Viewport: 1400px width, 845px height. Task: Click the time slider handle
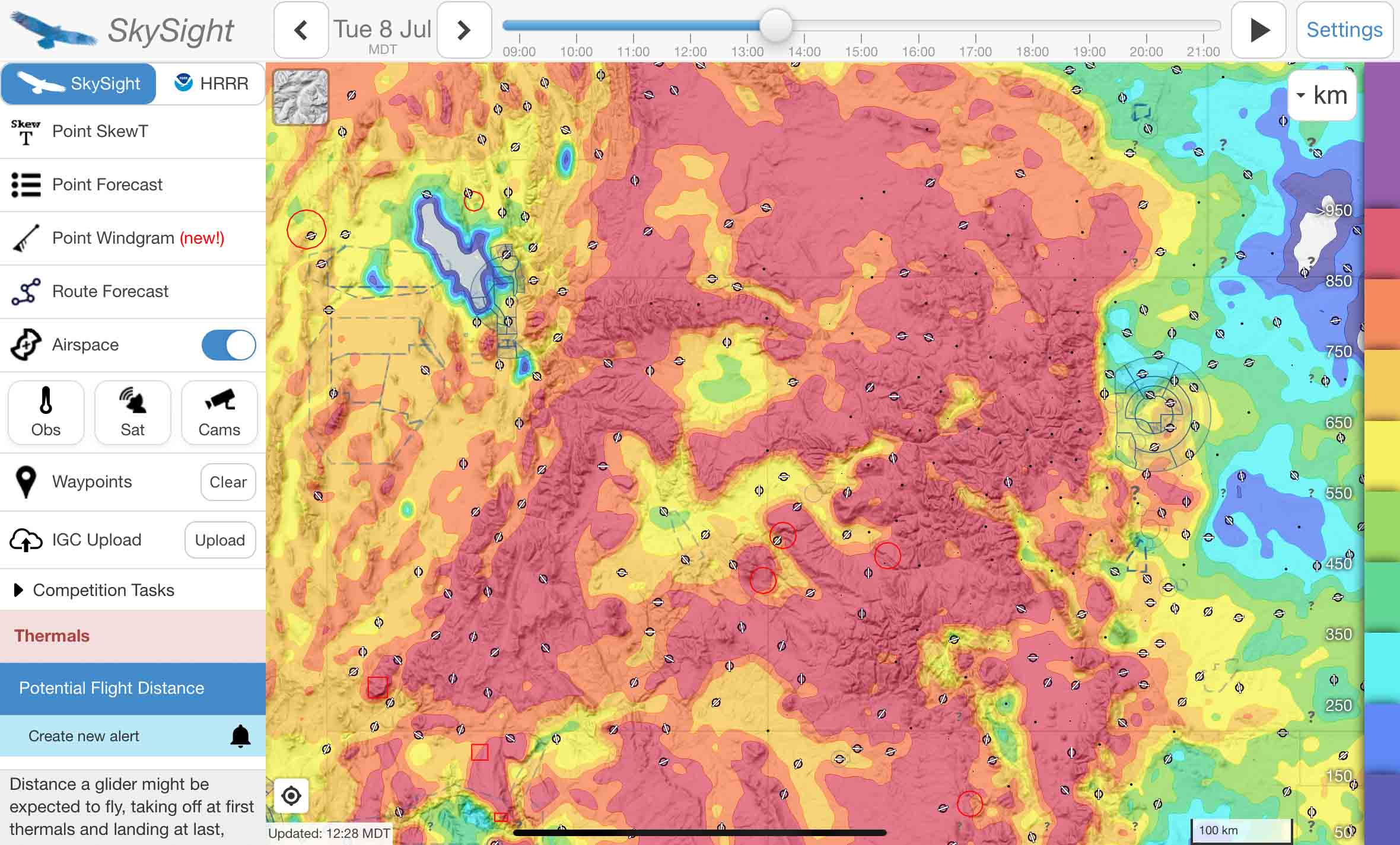click(776, 25)
